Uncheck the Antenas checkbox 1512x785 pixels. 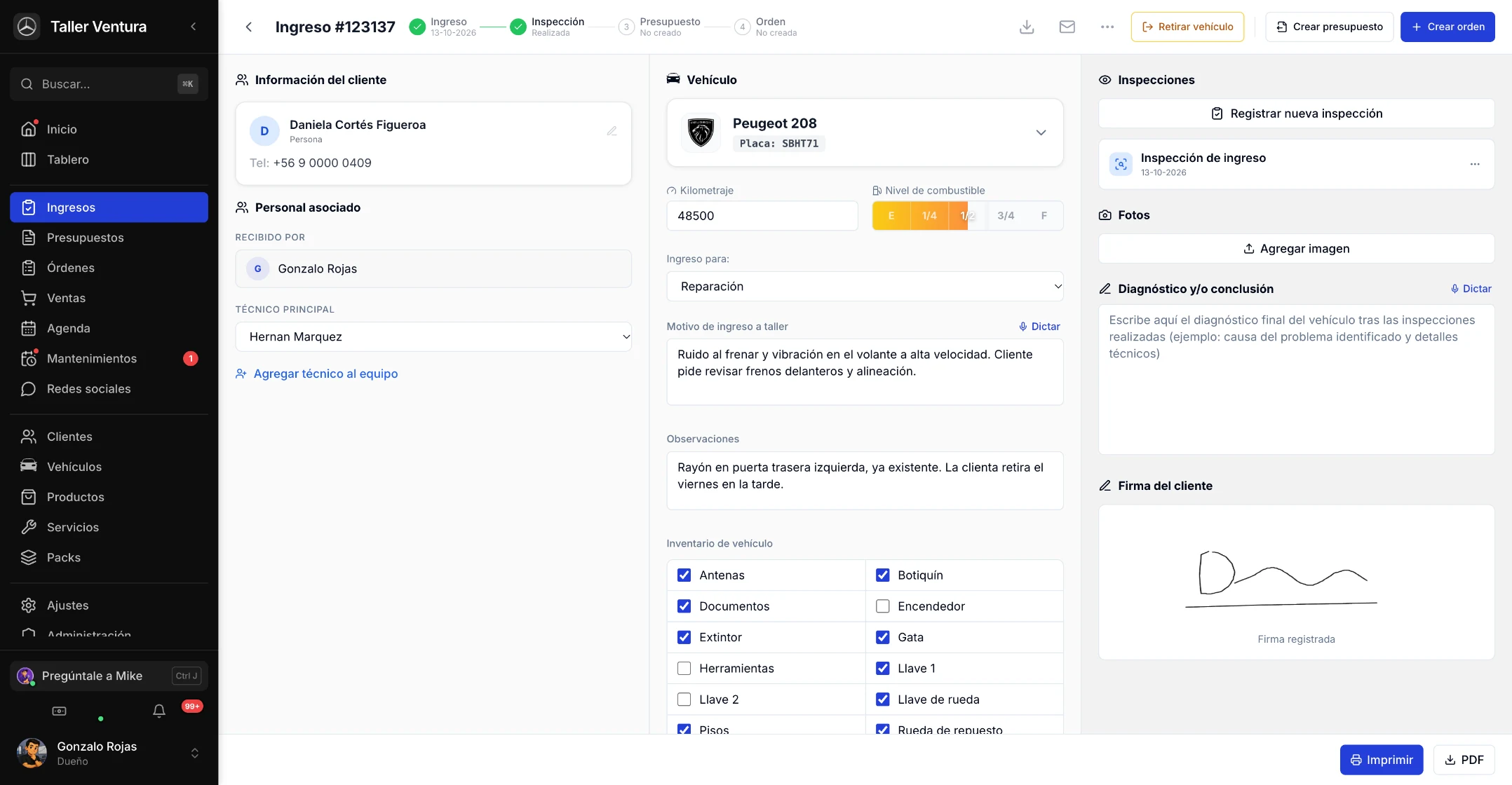click(684, 575)
